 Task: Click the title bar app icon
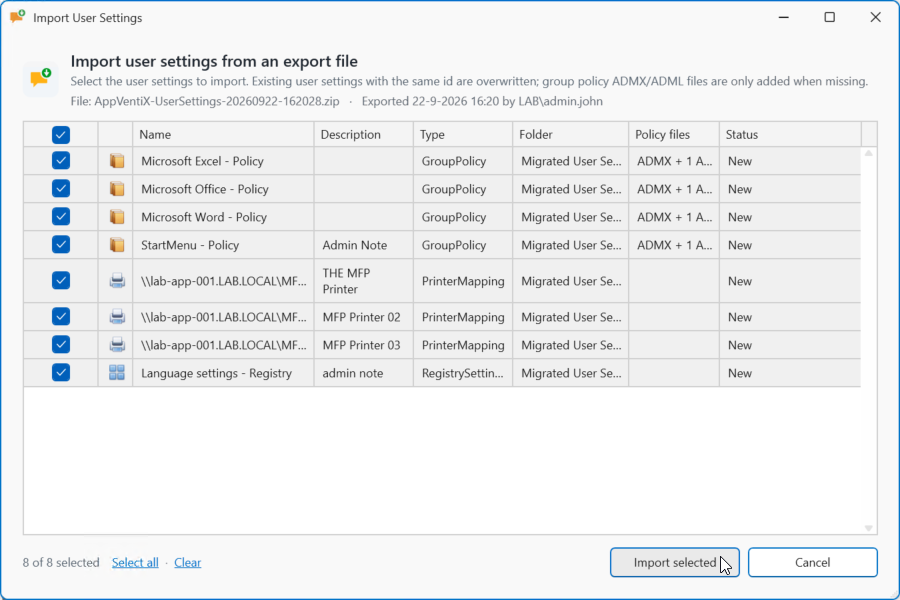click(17, 17)
